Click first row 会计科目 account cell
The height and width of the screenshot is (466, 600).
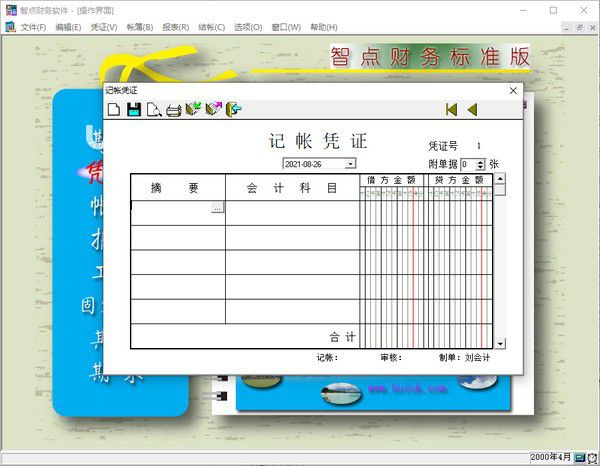tap(292, 213)
